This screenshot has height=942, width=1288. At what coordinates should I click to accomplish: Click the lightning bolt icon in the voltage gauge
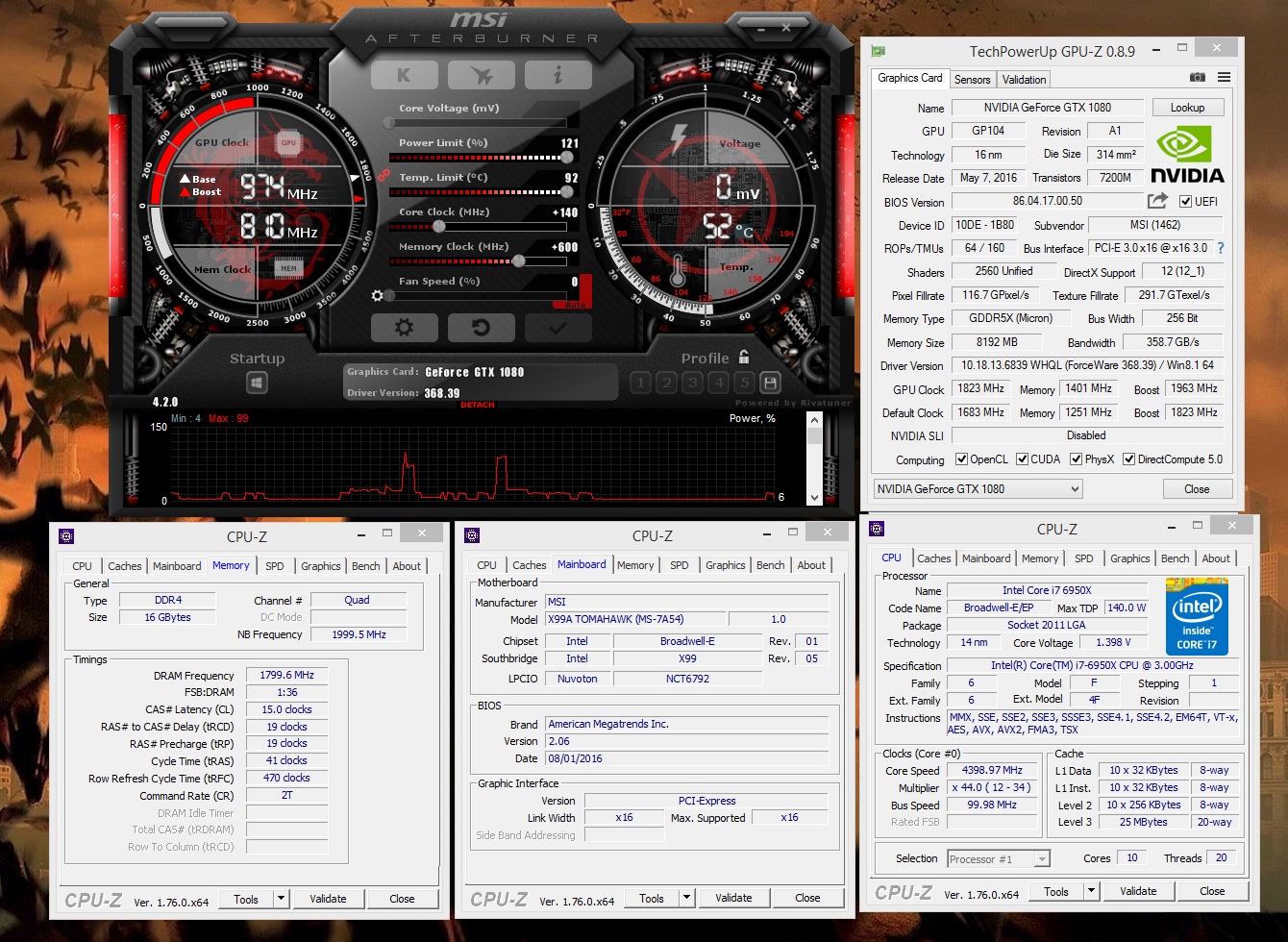679,140
